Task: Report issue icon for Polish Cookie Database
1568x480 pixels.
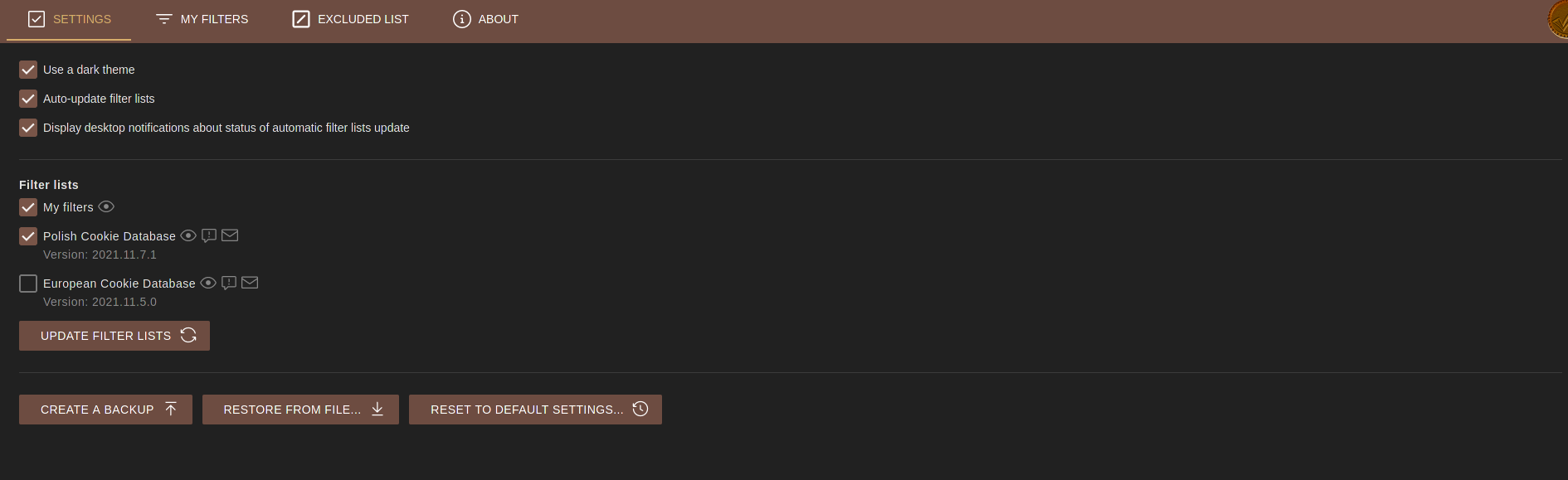Action: coord(209,235)
